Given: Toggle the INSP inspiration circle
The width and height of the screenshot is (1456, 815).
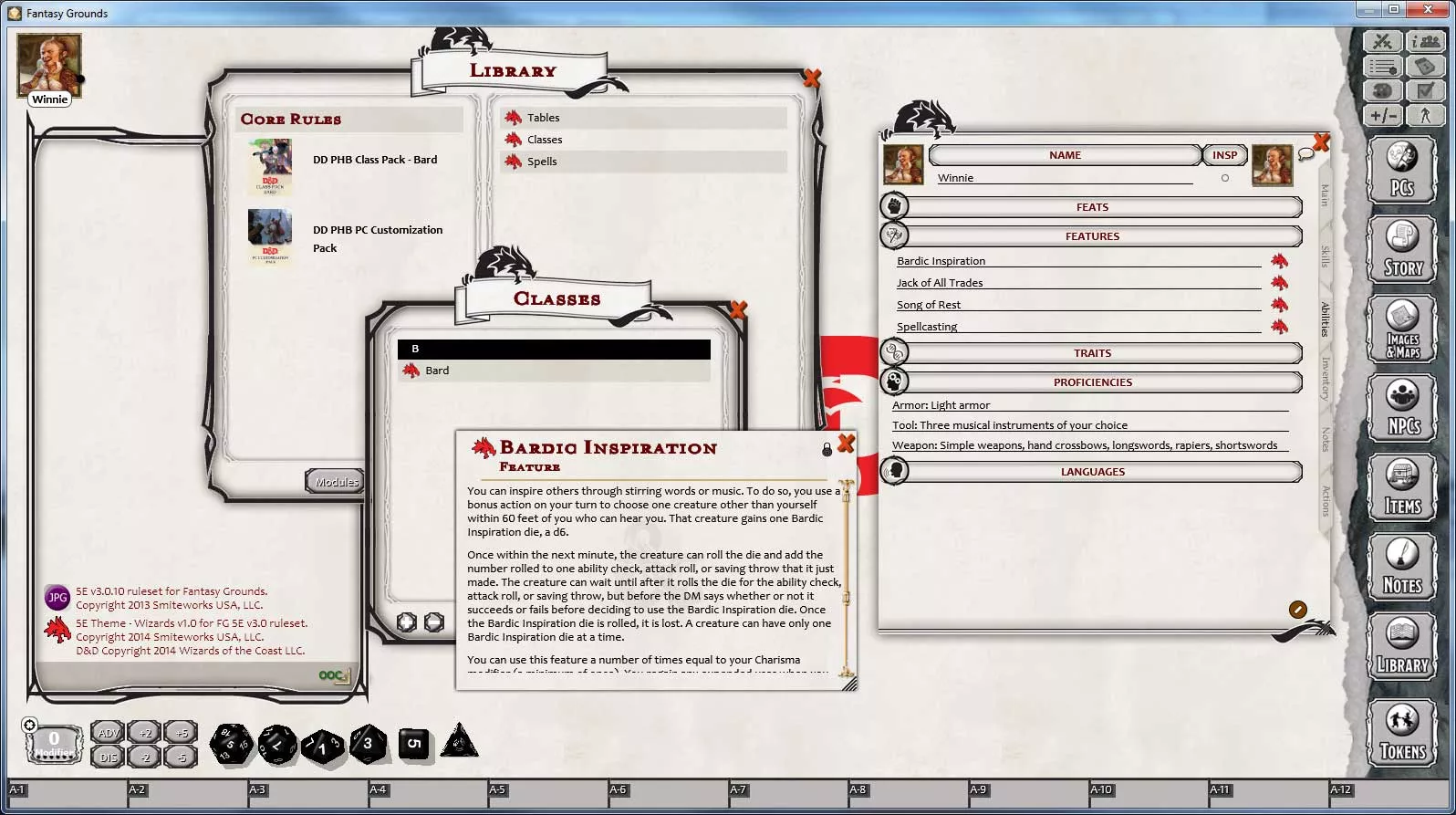Looking at the screenshot, I should point(1225,178).
